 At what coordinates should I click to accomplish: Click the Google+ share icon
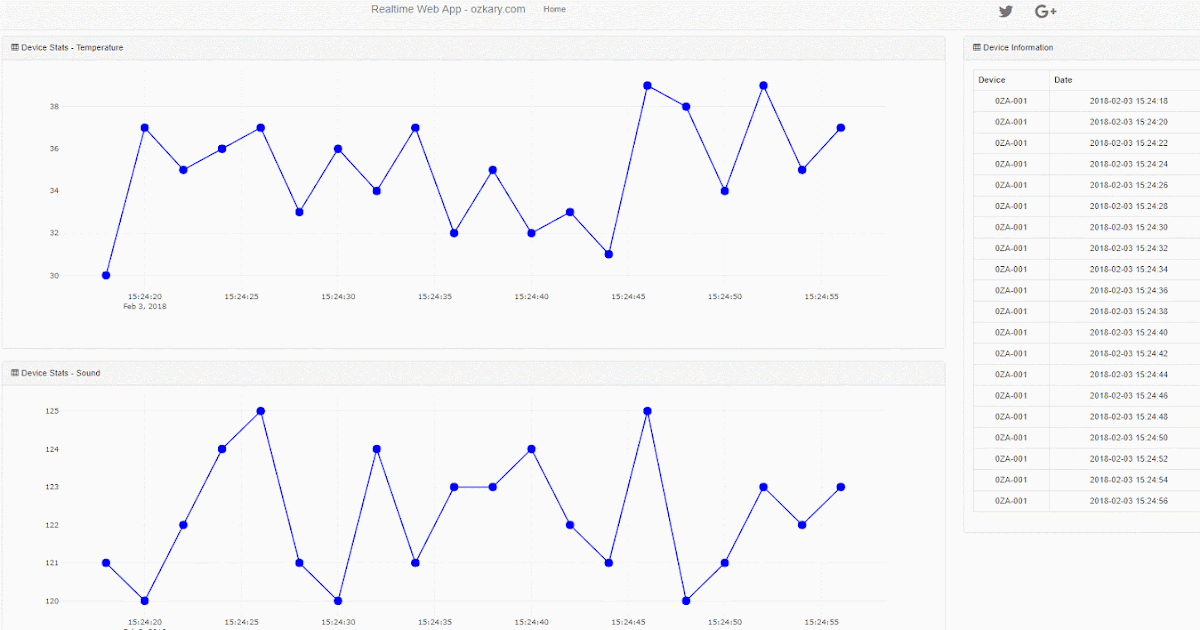(1046, 11)
